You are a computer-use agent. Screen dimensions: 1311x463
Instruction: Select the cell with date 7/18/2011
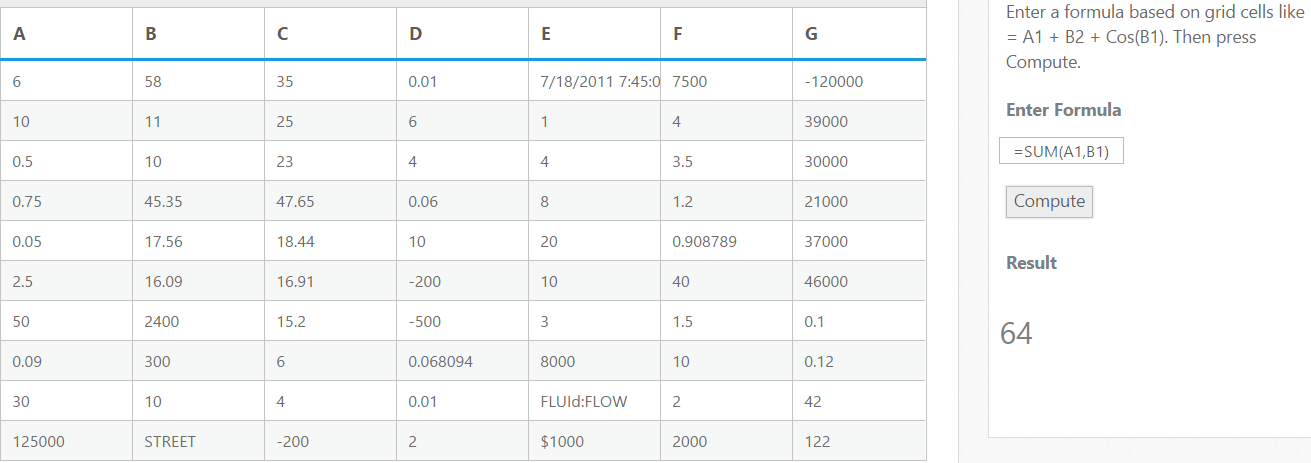[x=594, y=81]
